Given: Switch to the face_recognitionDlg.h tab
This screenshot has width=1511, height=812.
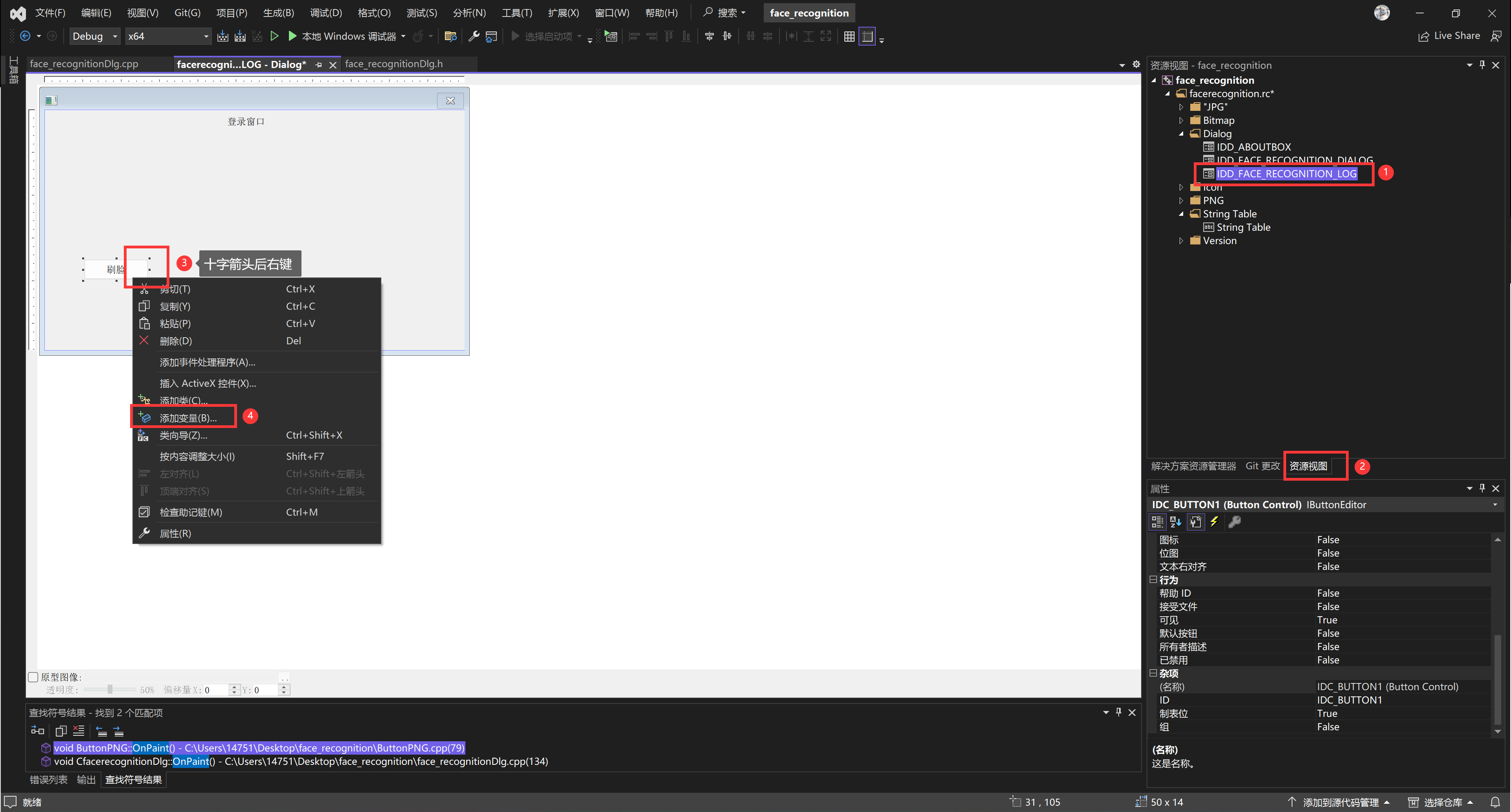Looking at the screenshot, I should (393, 64).
